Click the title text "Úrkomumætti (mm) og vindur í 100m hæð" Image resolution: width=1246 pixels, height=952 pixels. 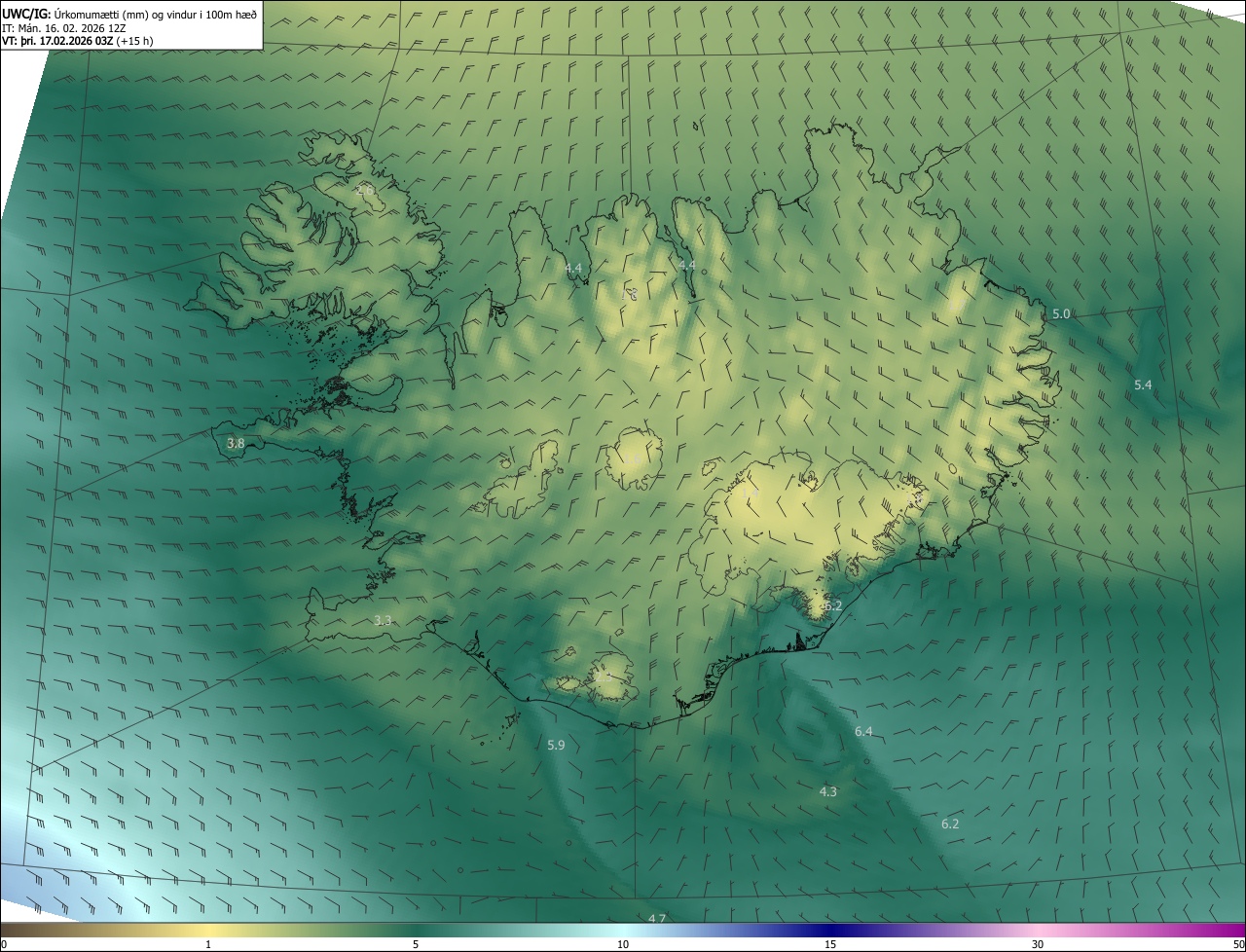[x=155, y=14]
